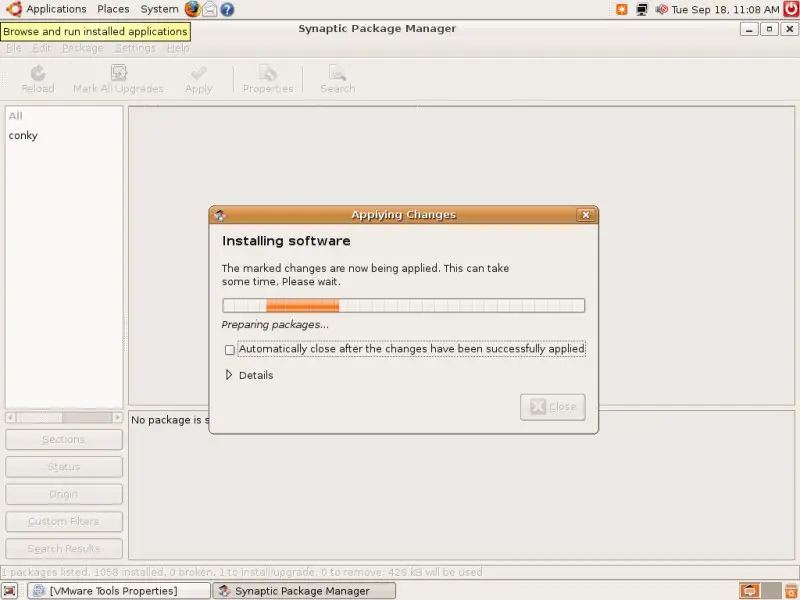Image resolution: width=800 pixels, height=600 pixels.
Task: Open the File menu in Synaptic
Action: pyautogui.click(x=14, y=48)
